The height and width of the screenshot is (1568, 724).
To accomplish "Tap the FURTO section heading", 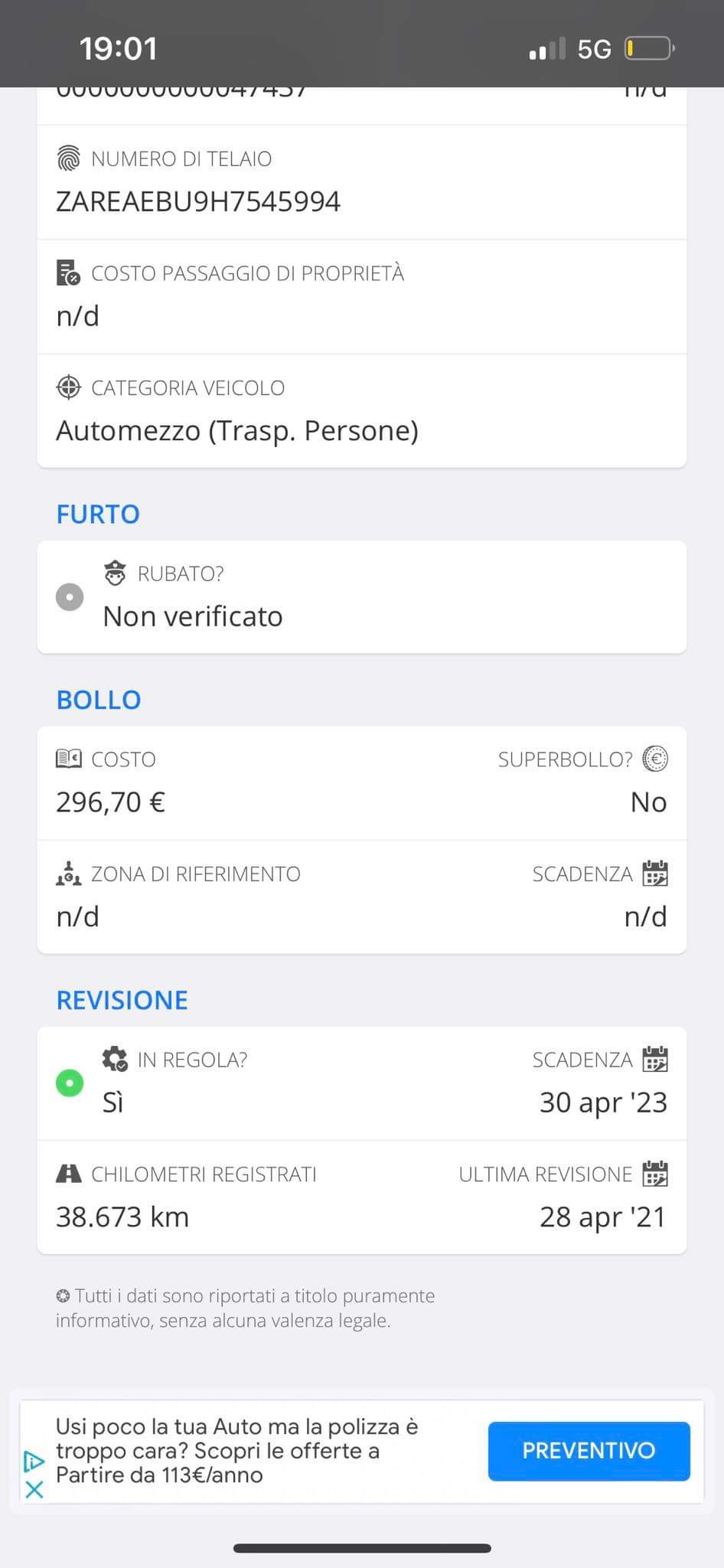I will 98,514.
